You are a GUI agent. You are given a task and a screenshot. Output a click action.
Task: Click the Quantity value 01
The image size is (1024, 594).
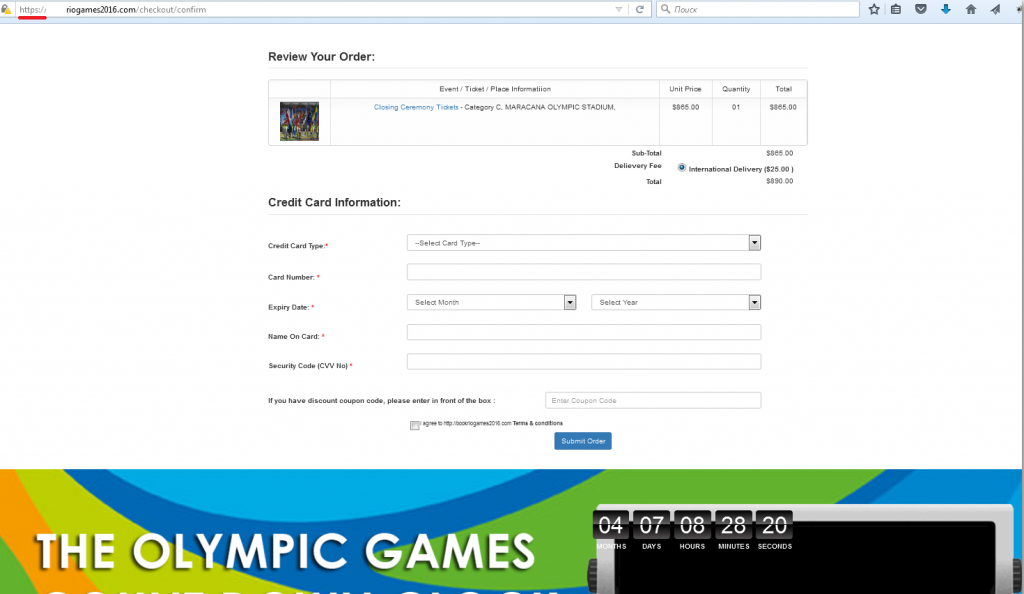click(x=736, y=107)
